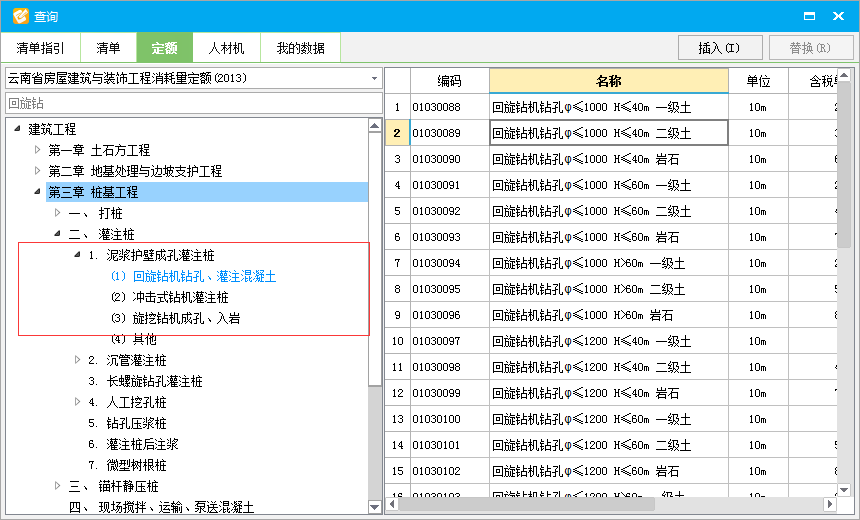Select code cell 01030093
Viewport: 860px width, 520px height.
pyautogui.click(x=450, y=237)
